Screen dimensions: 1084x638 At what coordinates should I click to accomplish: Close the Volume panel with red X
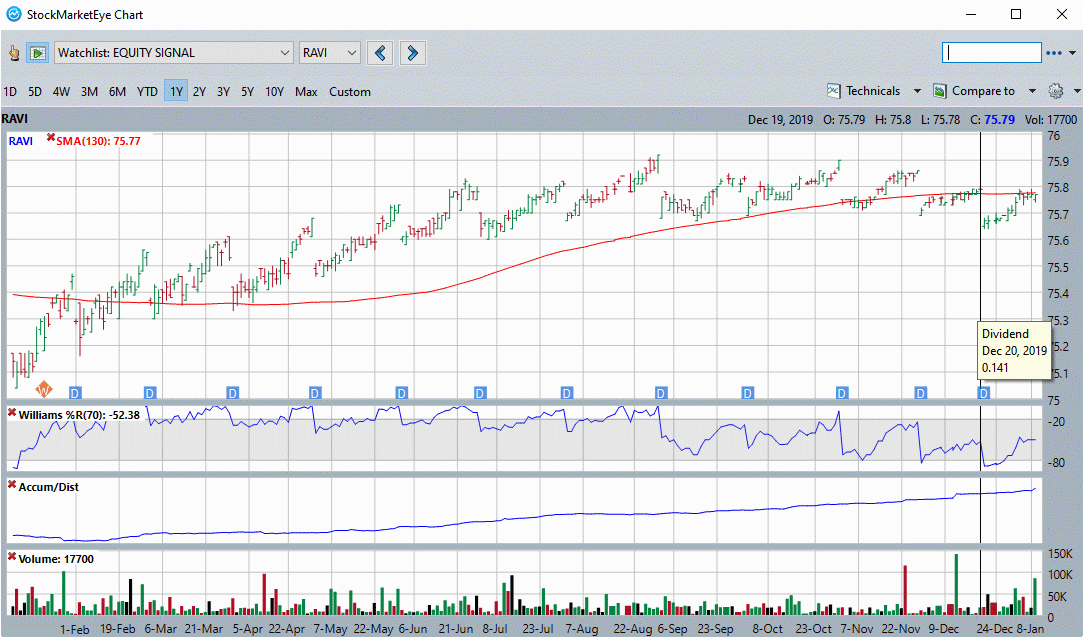pos(12,558)
